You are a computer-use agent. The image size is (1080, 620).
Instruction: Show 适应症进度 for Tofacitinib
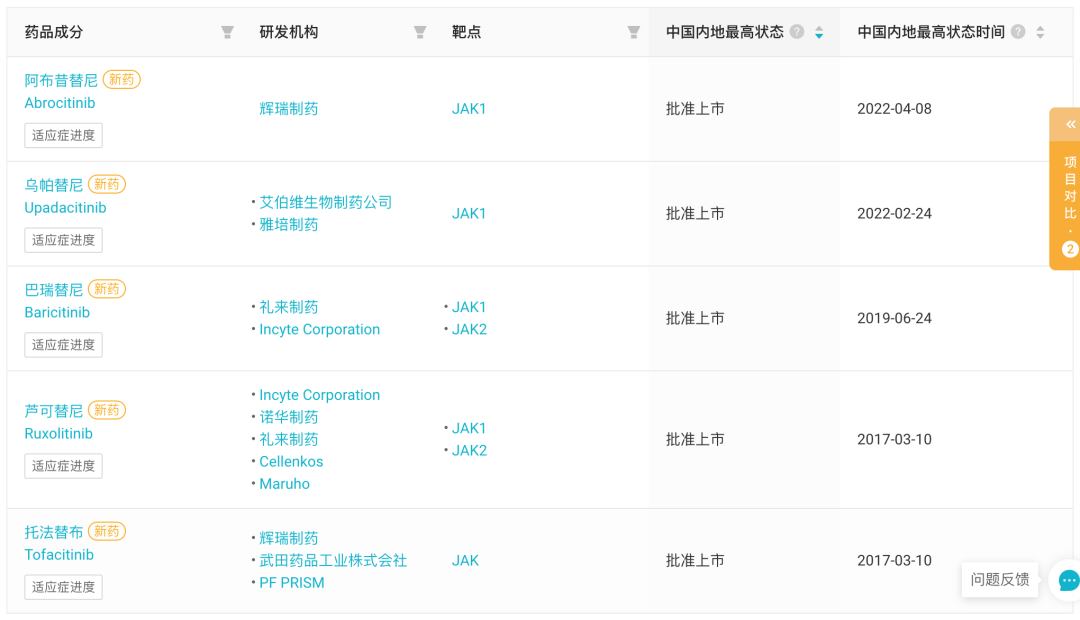click(x=63, y=587)
